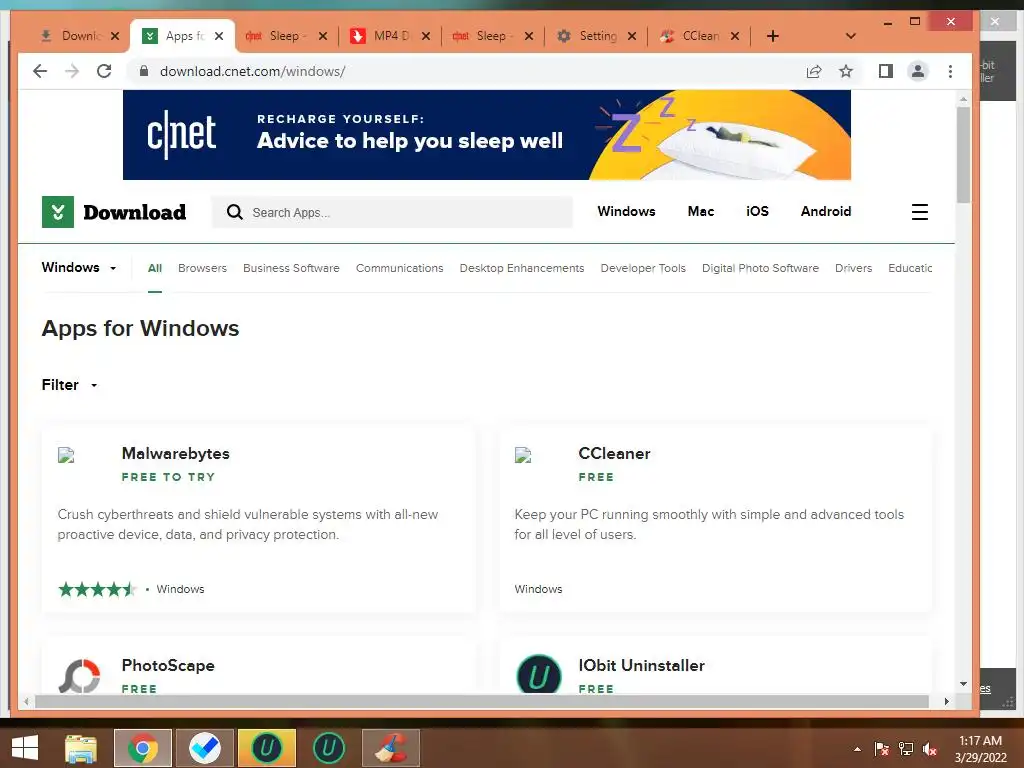Click the address bar URL
The height and width of the screenshot is (768, 1024).
click(253, 71)
